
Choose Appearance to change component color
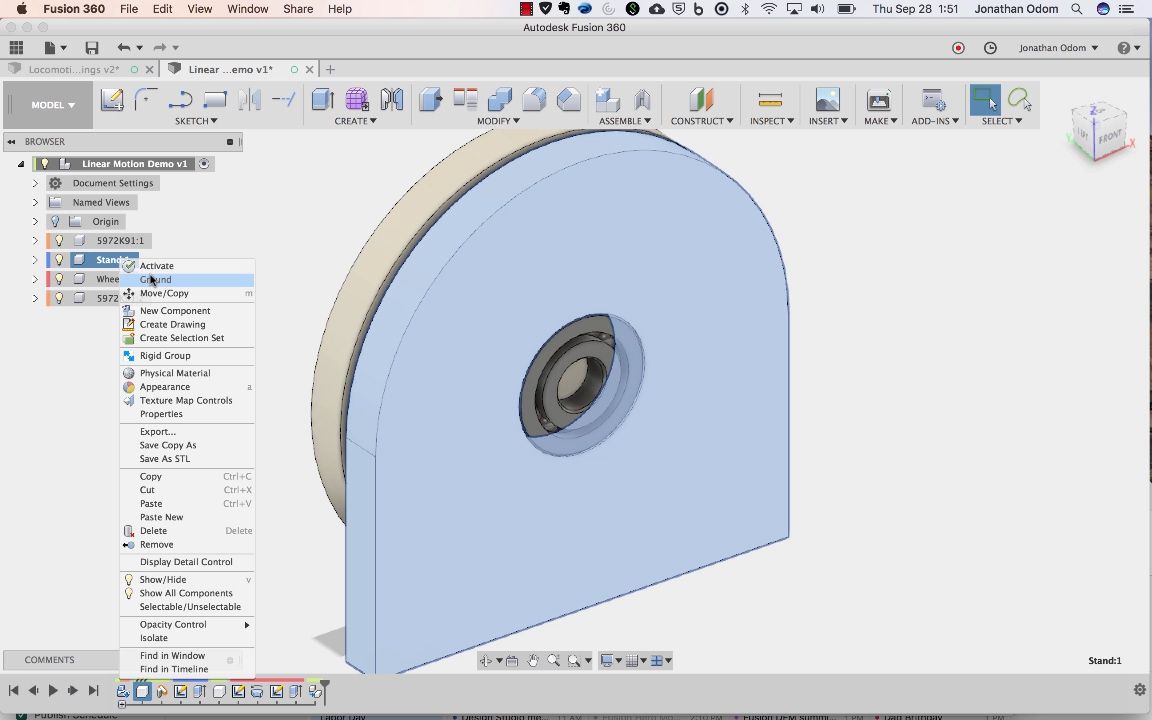click(x=165, y=387)
